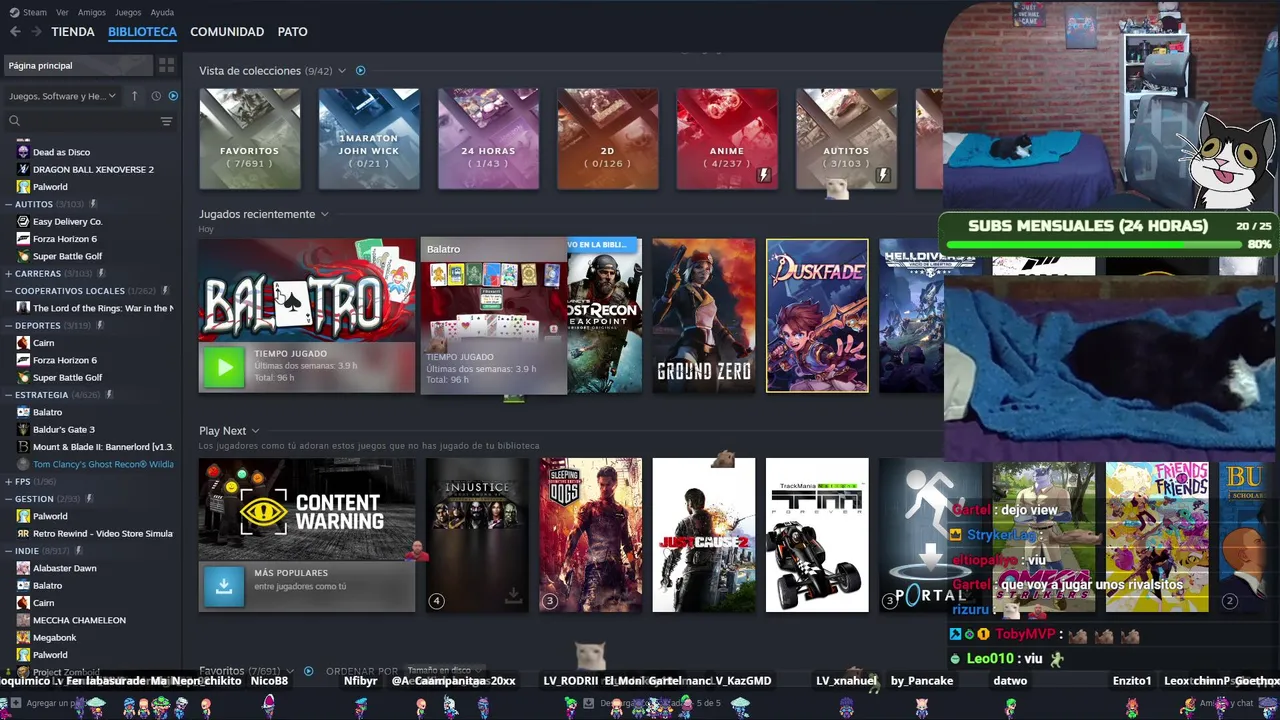The width and height of the screenshot is (1280, 720).
Task: Open the 1MARATON JOHN WICK collection tile
Action: click(369, 139)
